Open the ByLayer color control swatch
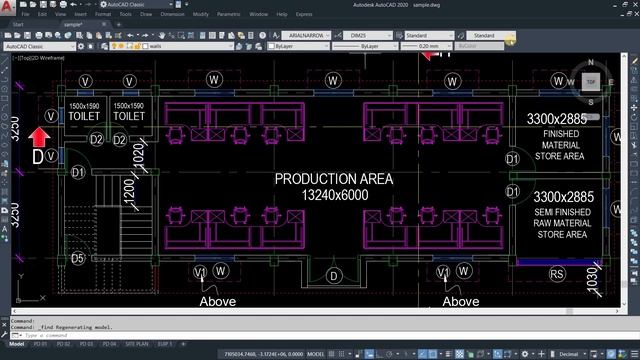 coord(271,47)
